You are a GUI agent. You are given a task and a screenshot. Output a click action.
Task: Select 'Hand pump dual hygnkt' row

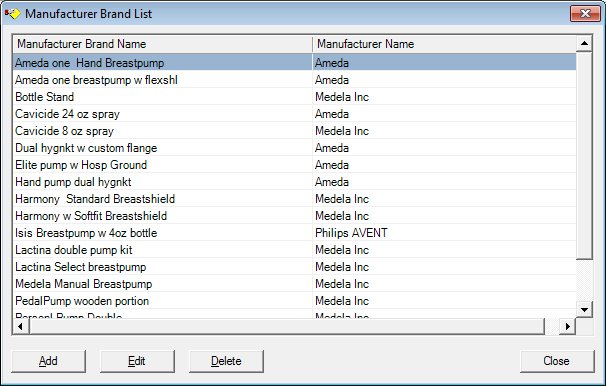[x=294, y=182]
